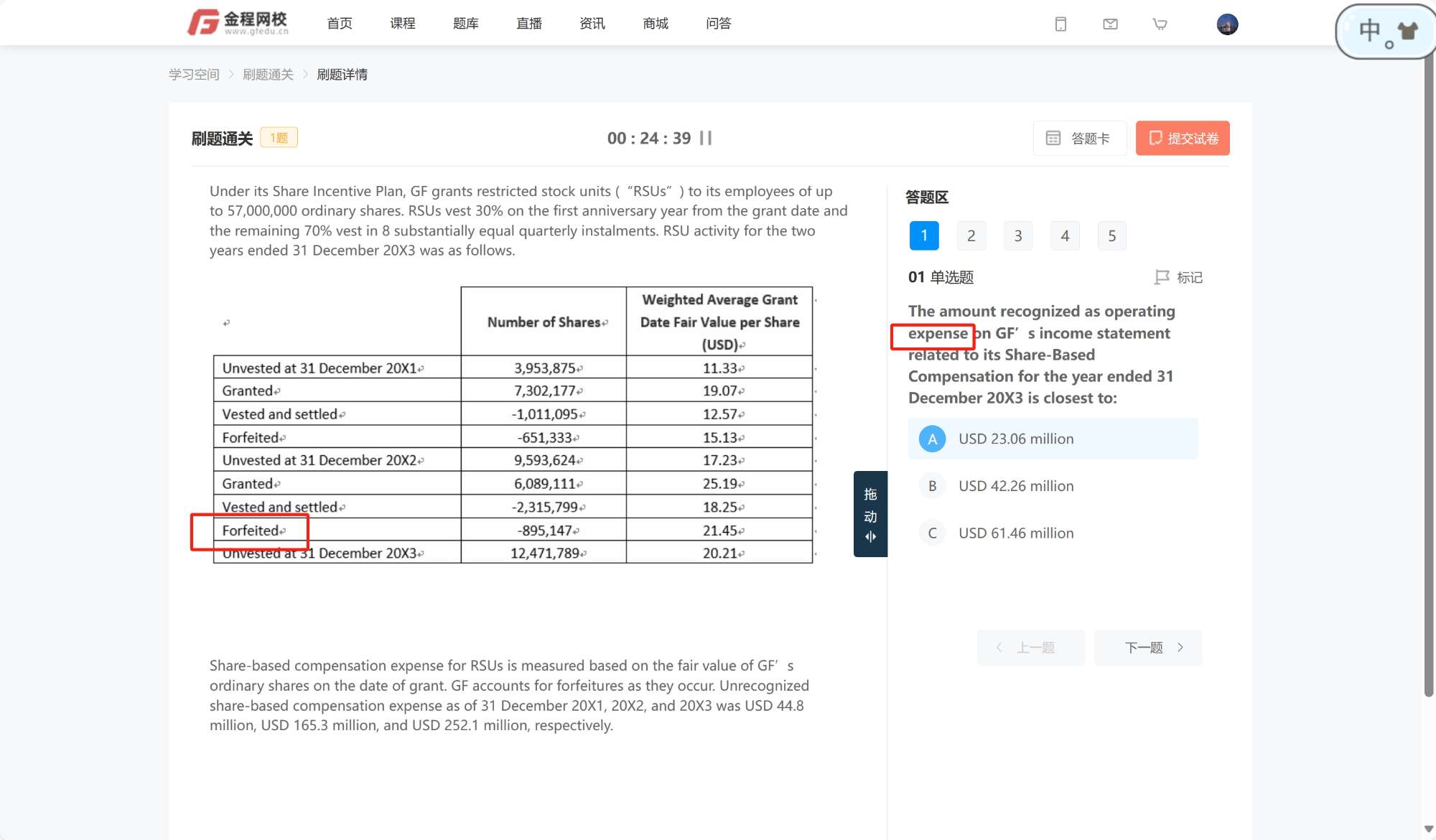Open the 题库 menu item
1436x840 pixels.
coord(465,24)
